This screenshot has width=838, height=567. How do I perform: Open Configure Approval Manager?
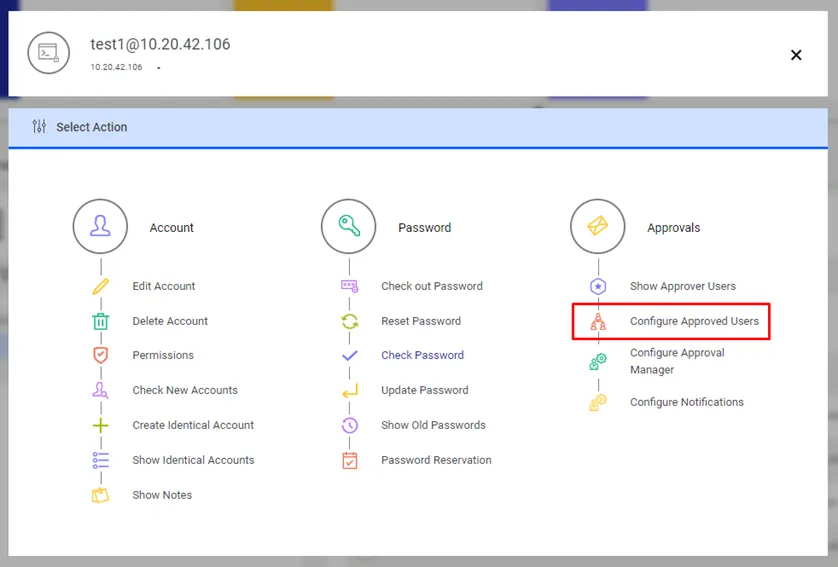coord(677,361)
